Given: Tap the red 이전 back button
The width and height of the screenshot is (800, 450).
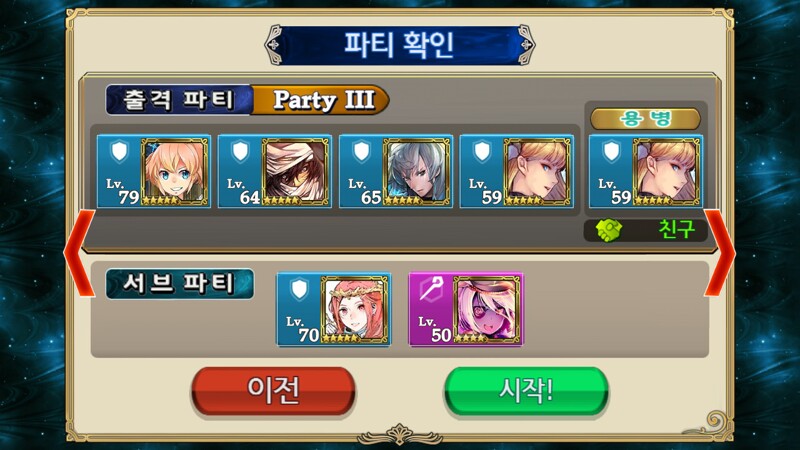Looking at the screenshot, I should click(x=273, y=391).
